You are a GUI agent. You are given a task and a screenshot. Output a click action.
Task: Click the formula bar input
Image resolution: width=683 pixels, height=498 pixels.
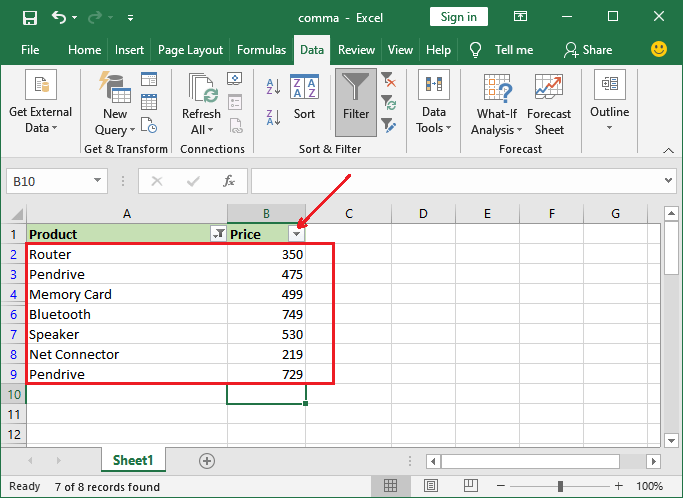[456, 181]
